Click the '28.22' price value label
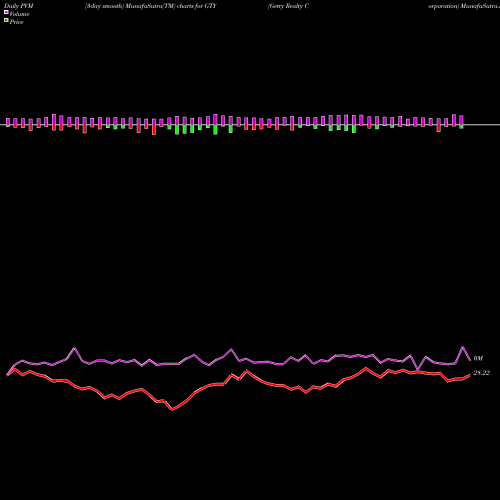500x500 pixels. click(481, 373)
